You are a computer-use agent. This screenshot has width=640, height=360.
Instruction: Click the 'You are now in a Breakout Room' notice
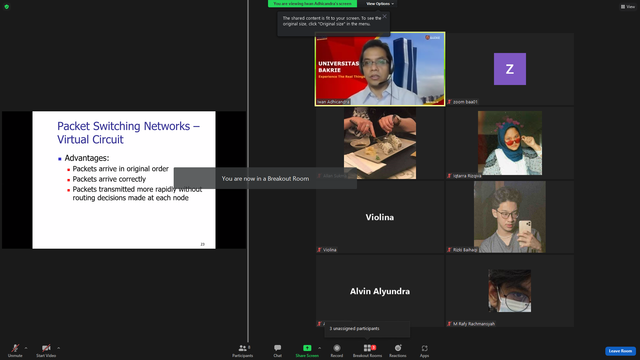[x=265, y=178]
